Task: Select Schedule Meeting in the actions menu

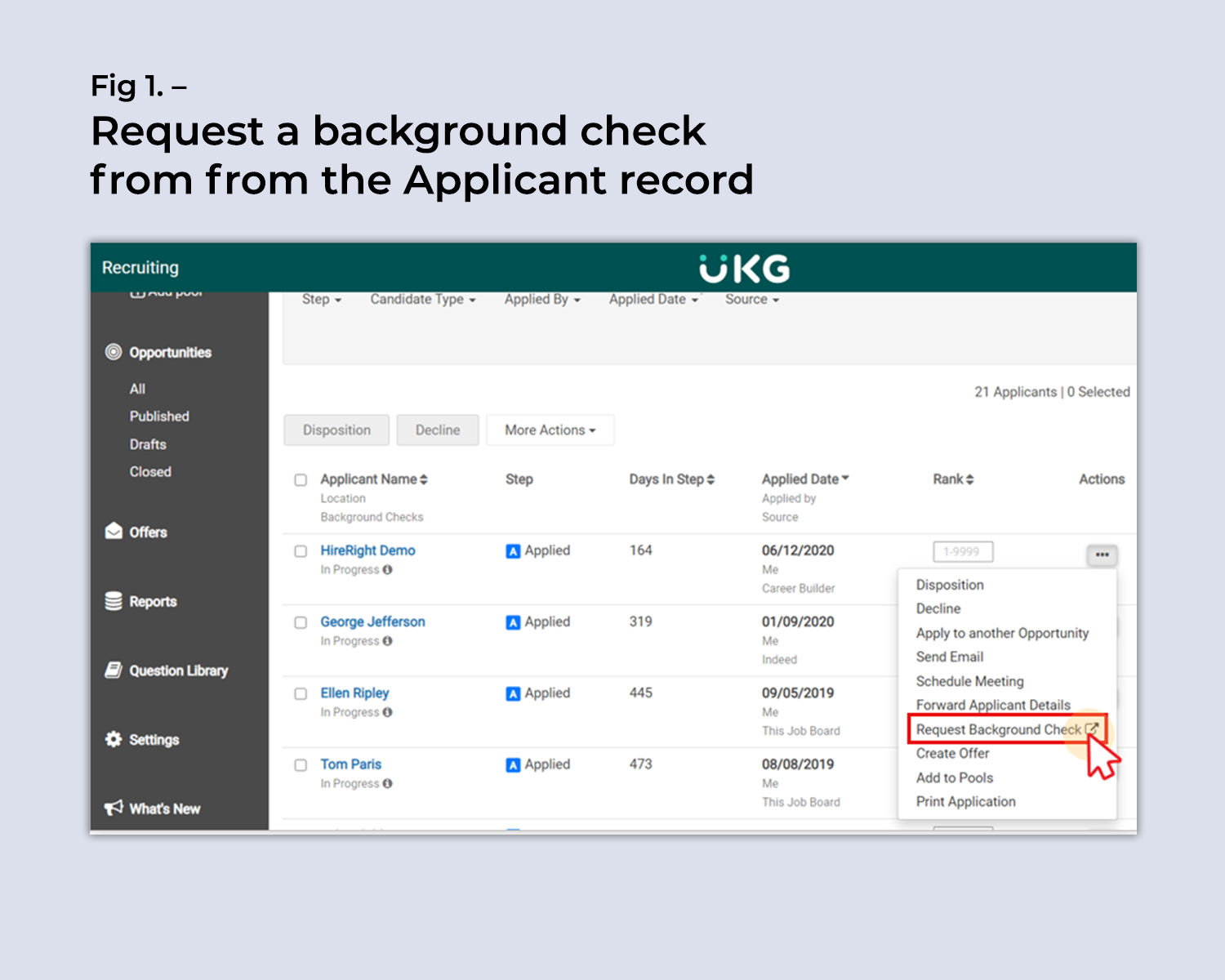Action: [x=969, y=681]
